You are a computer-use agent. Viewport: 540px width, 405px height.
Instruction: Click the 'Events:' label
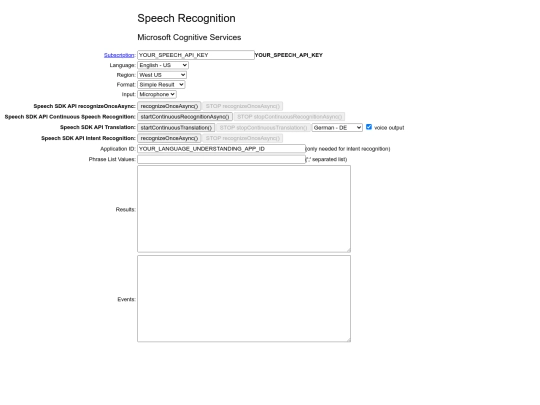[126, 299]
